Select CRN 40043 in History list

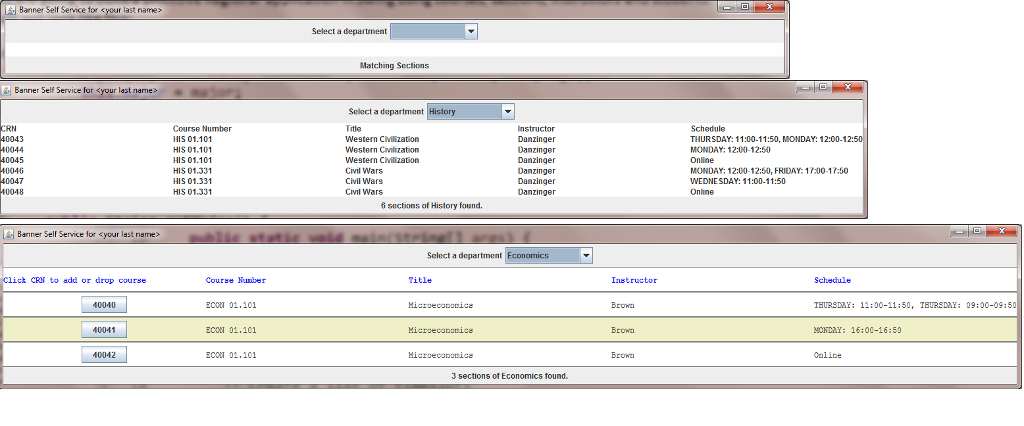click(x=12, y=139)
